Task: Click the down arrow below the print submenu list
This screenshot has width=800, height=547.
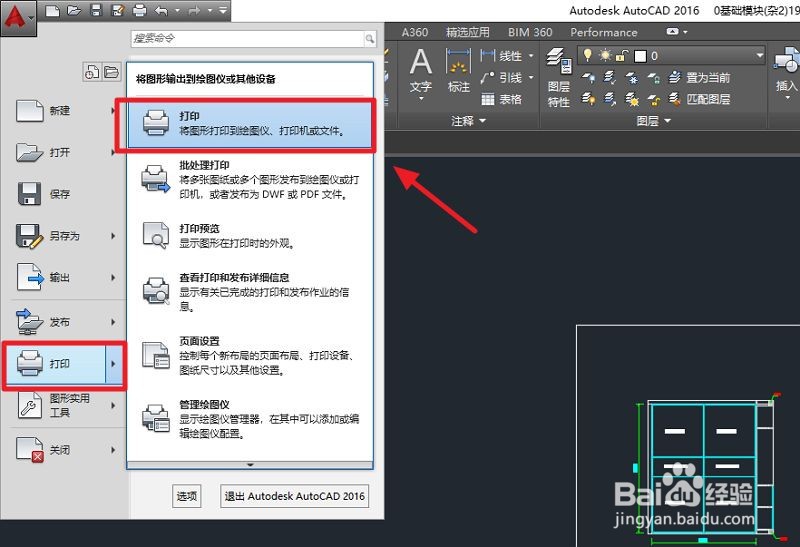Action: (x=250, y=465)
